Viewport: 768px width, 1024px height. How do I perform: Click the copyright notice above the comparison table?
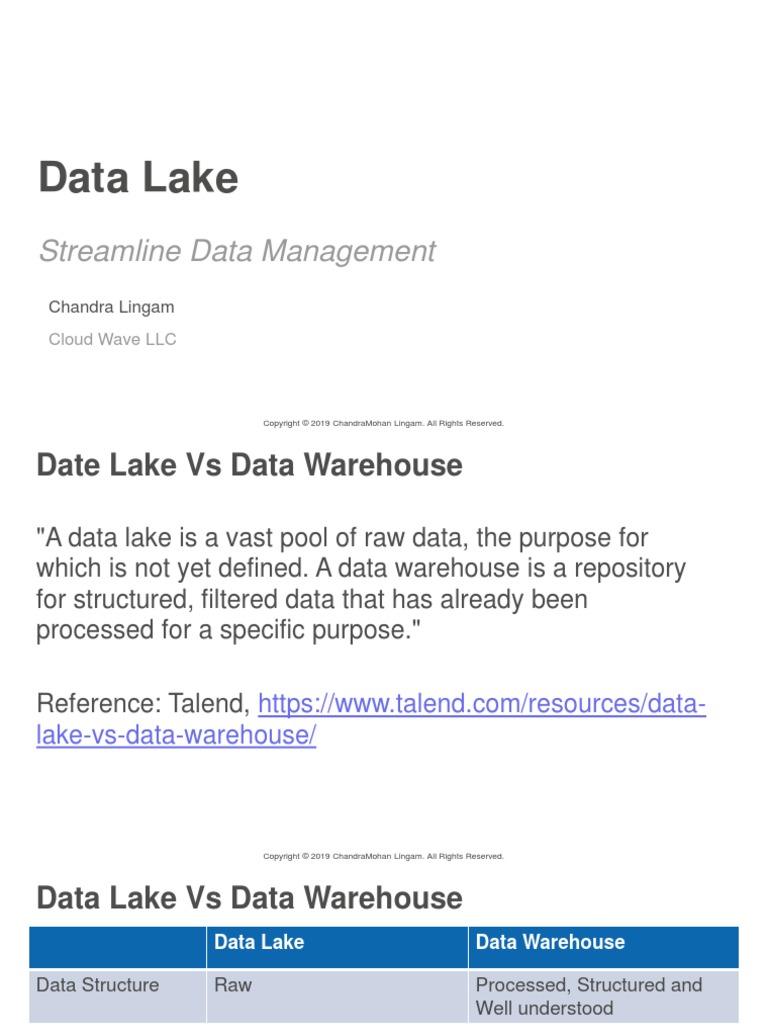(383, 856)
